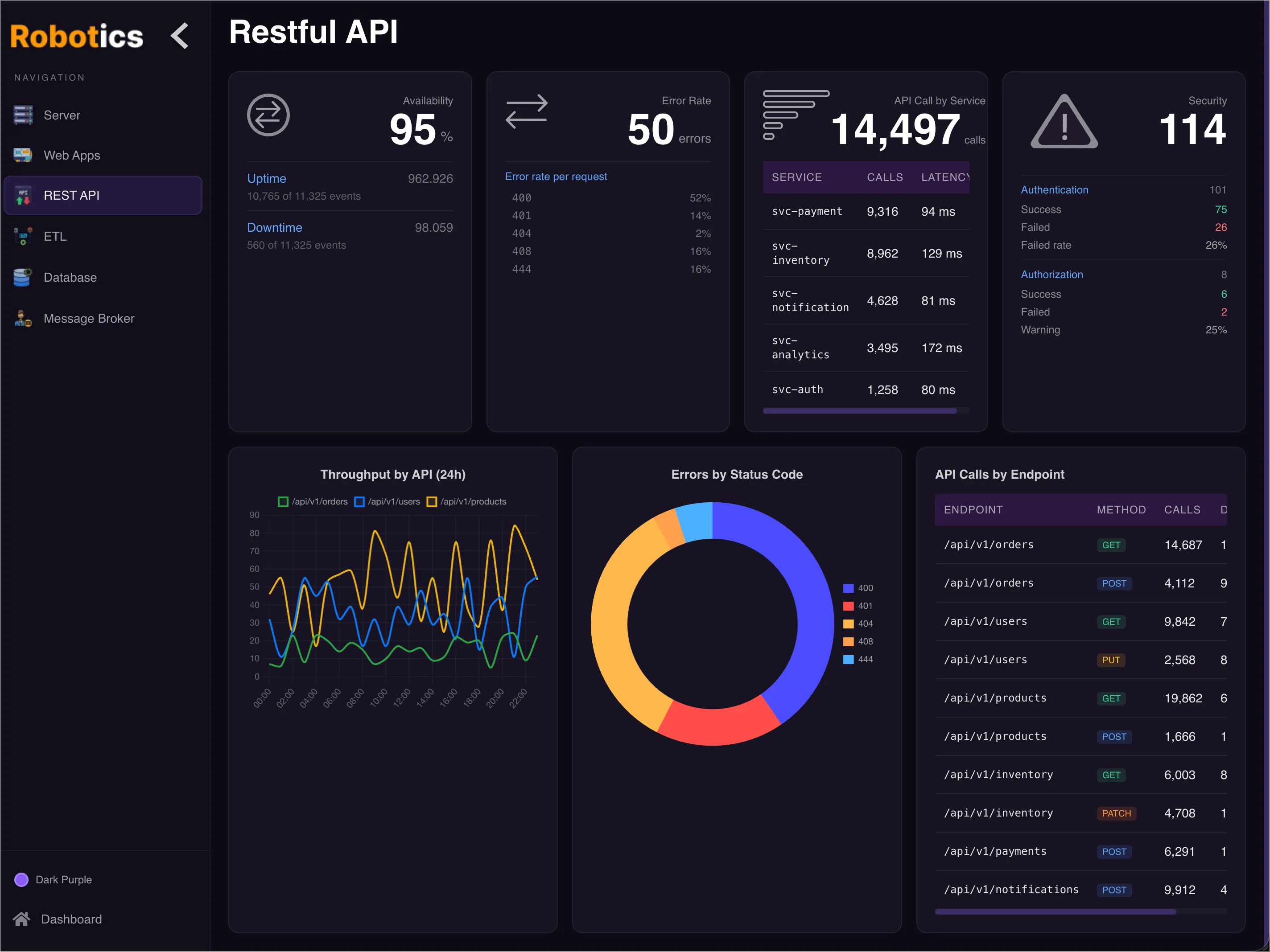Click the Server rack icon in navigation
Screen dimensions: 1270x952
[x=23, y=115]
